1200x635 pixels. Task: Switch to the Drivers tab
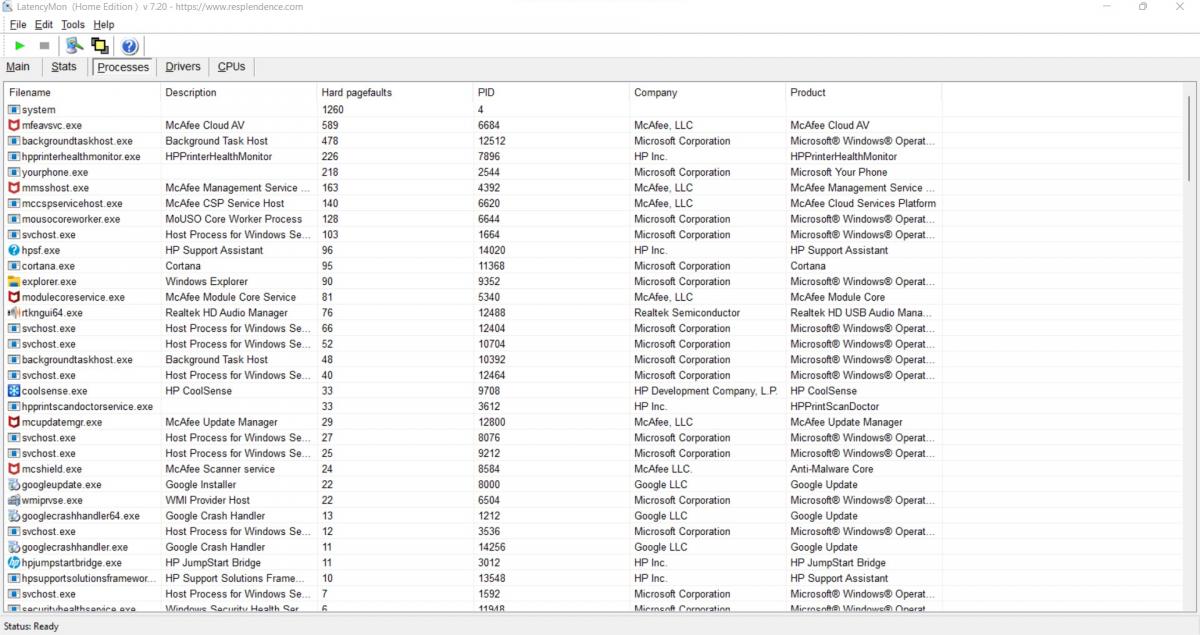pos(183,67)
